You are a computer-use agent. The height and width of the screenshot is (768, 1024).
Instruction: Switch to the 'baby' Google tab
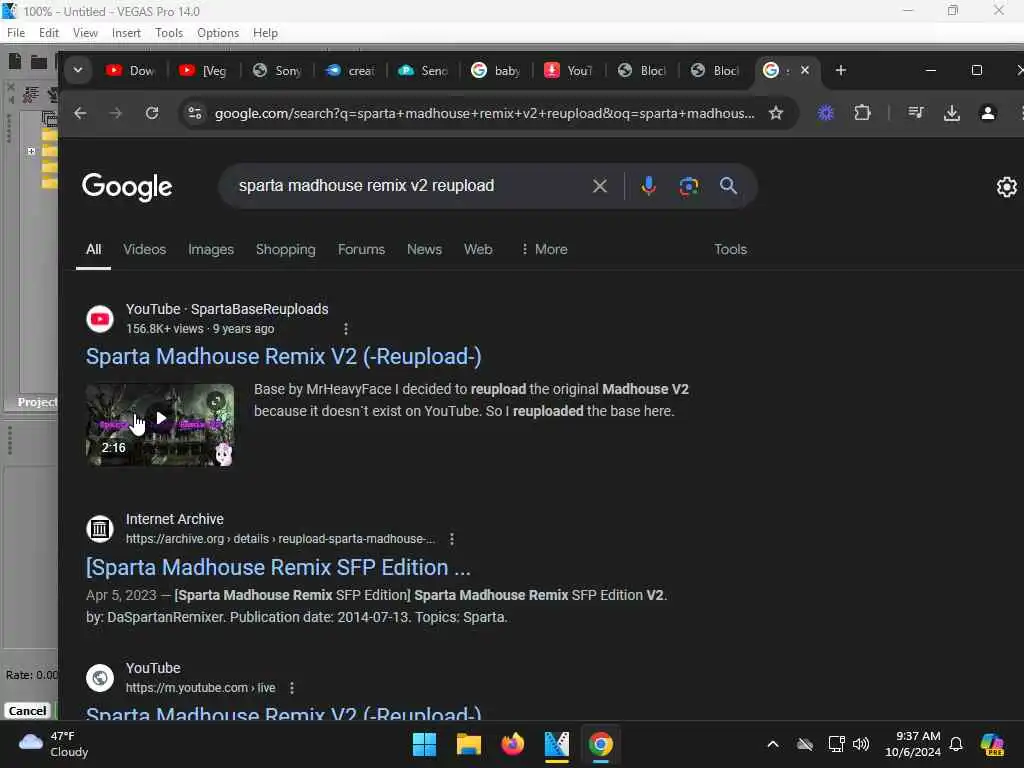tap(496, 70)
